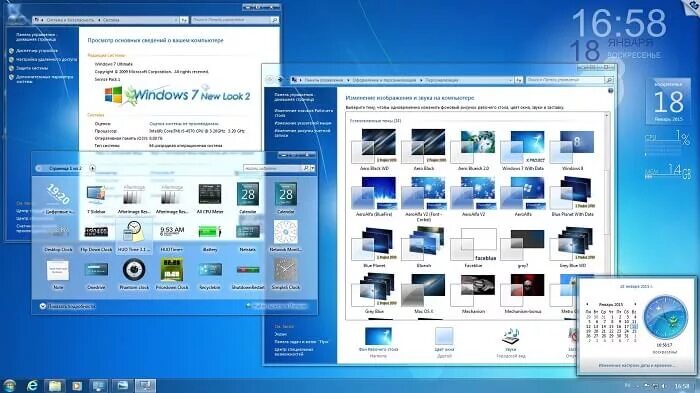
Task: Open Help in the Personalization window
Action: pos(610,91)
